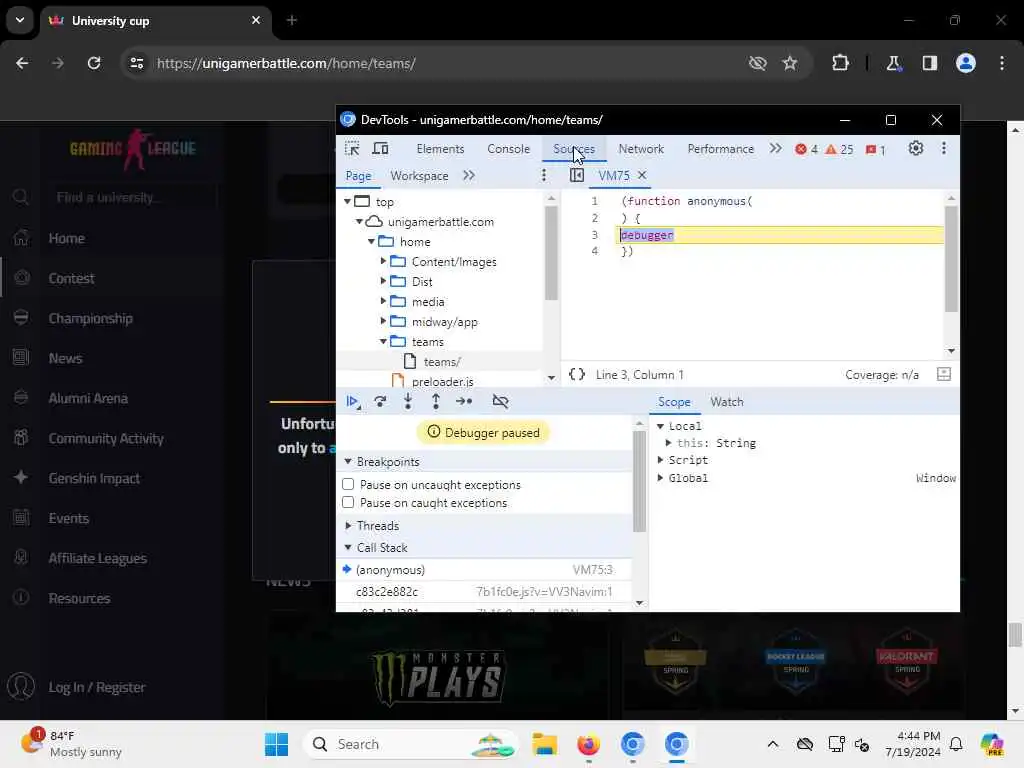The image size is (1024, 768).
Task: Open preloader.js in the file tree
Action: pyautogui.click(x=442, y=381)
